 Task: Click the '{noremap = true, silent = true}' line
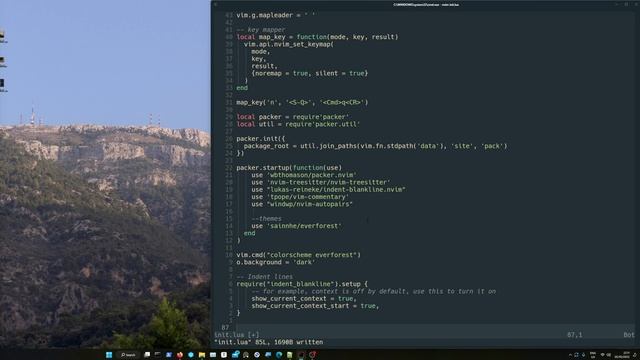[310, 73]
